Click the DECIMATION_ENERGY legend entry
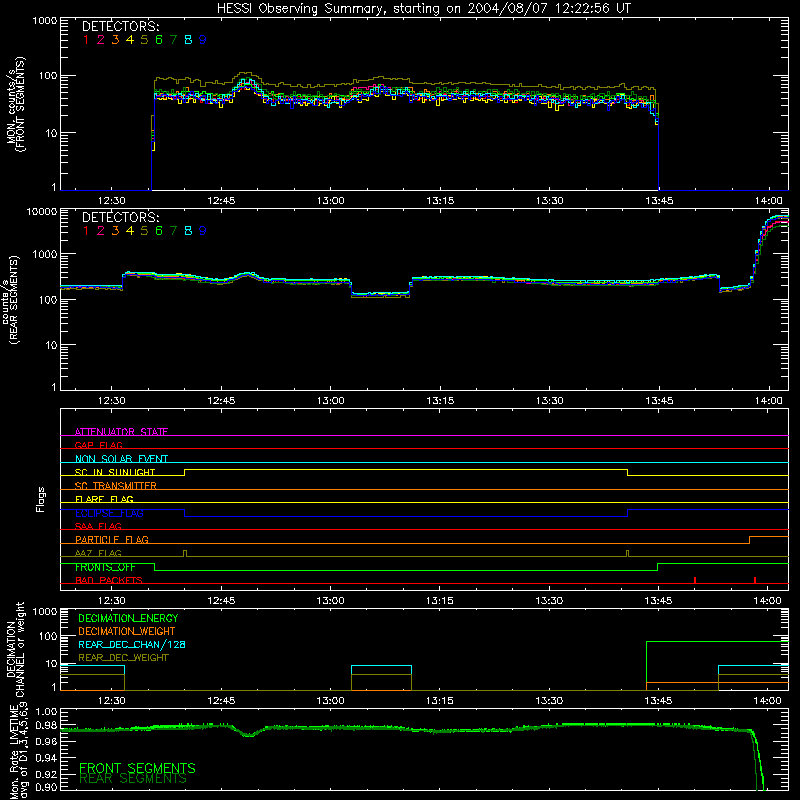 point(128,618)
